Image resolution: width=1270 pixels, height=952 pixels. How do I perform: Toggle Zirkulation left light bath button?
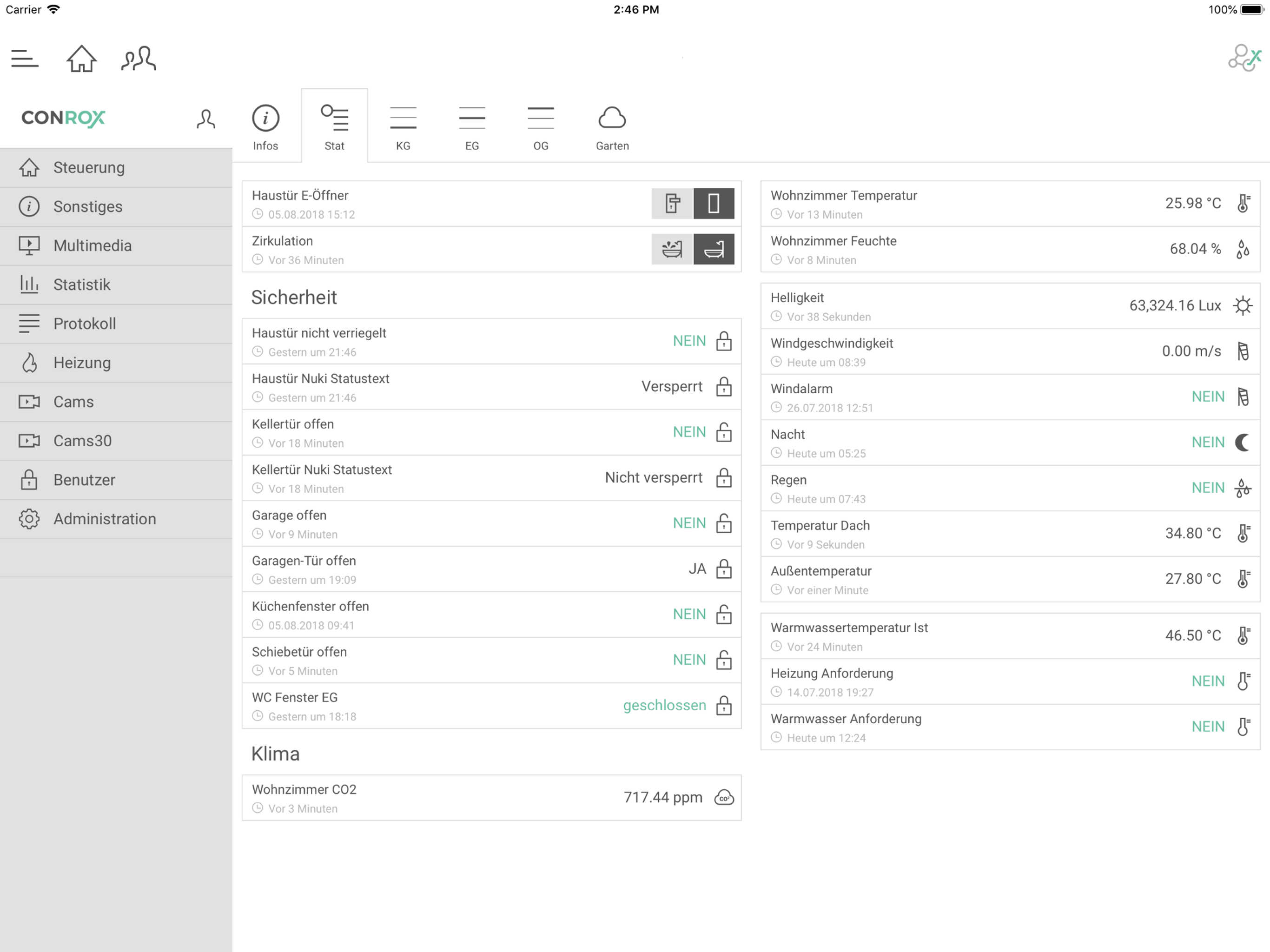point(672,249)
